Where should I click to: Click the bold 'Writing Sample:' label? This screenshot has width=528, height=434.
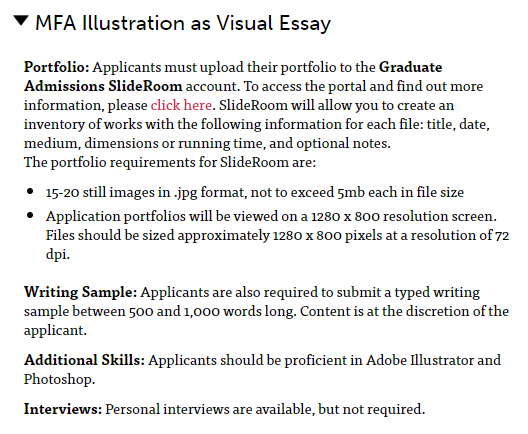pyautogui.click(x=80, y=292)
